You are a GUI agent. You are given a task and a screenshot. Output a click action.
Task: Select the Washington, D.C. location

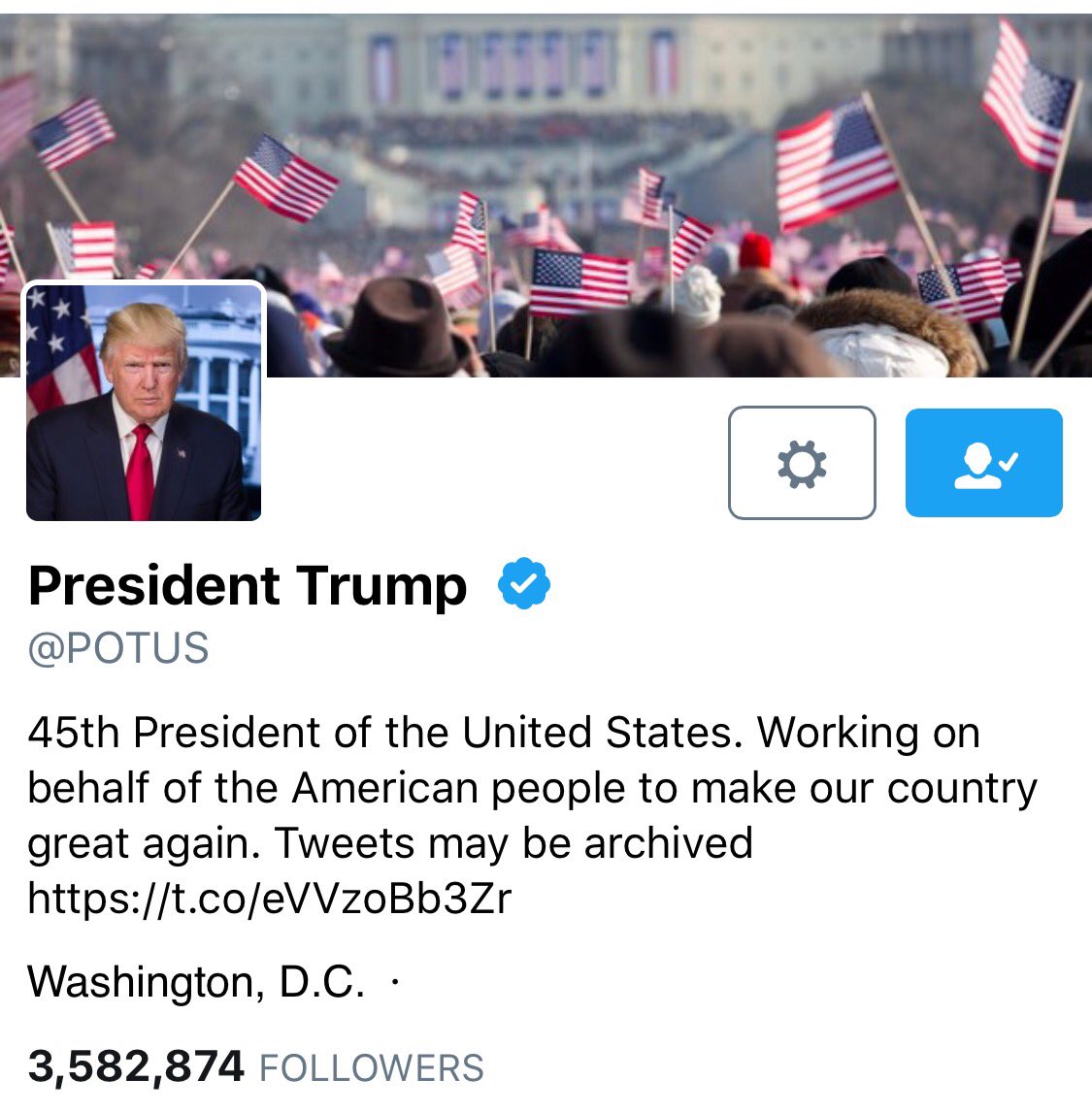pos(196,982)
